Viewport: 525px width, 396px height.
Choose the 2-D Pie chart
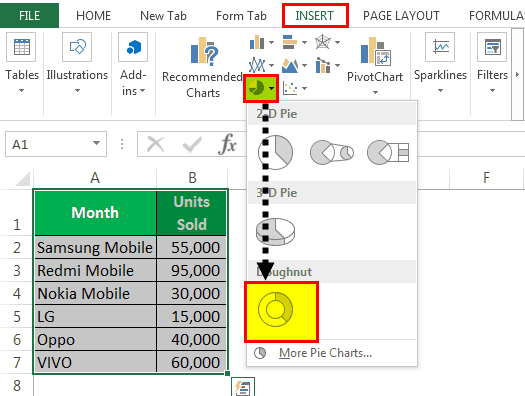pos(276,152)
